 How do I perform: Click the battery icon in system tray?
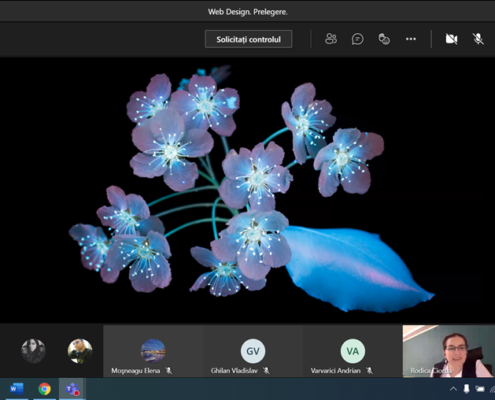coord(480,389)
